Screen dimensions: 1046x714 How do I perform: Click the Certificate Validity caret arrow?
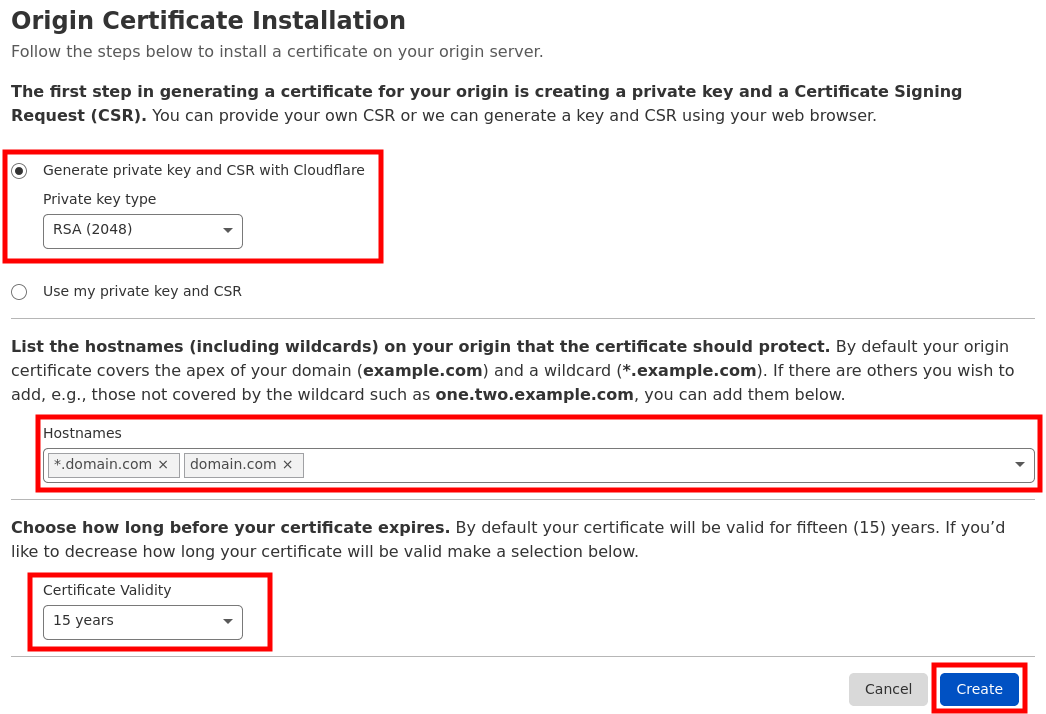click(228, 621)
